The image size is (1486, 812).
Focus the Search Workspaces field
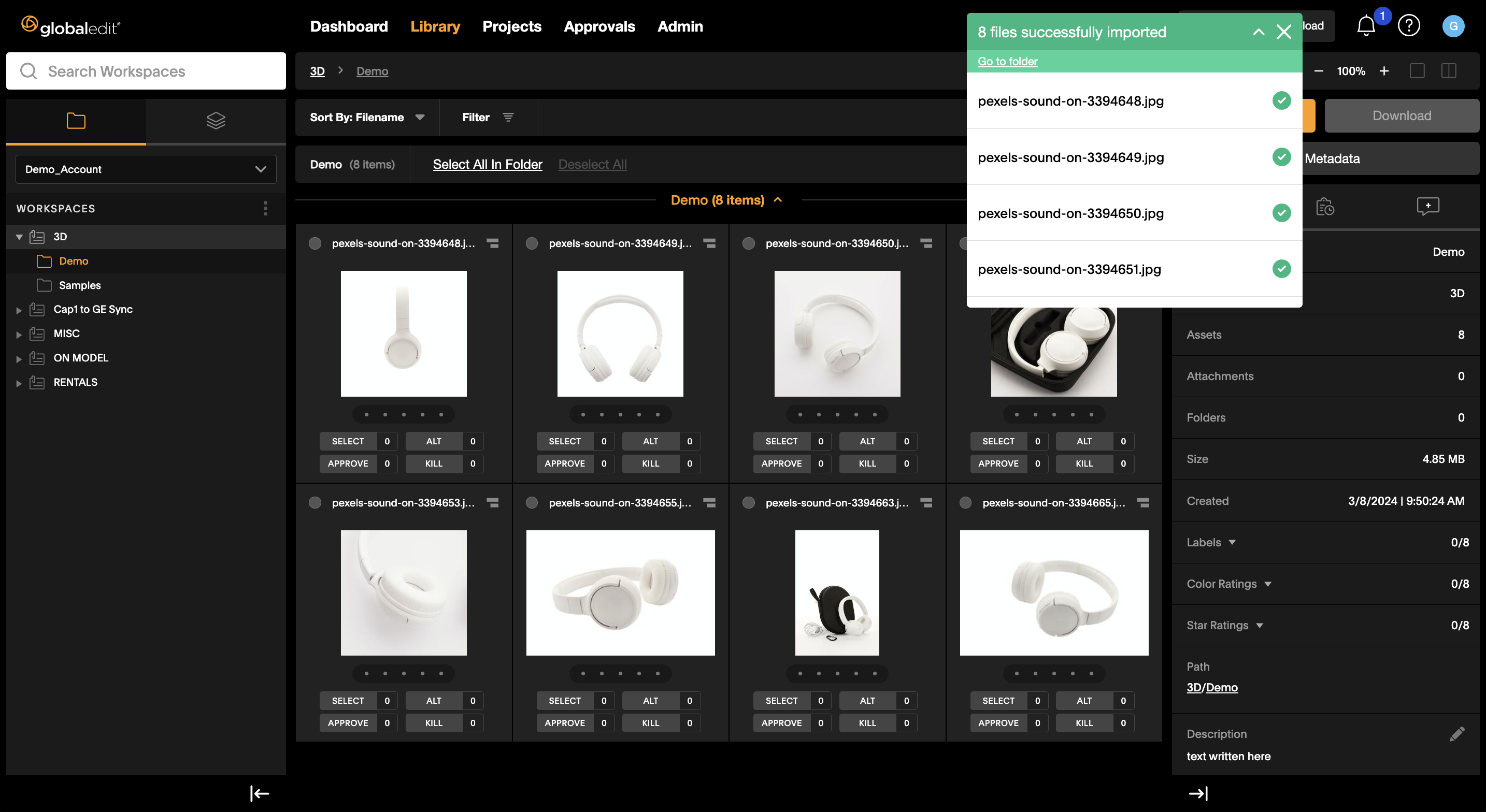[146, 71]
